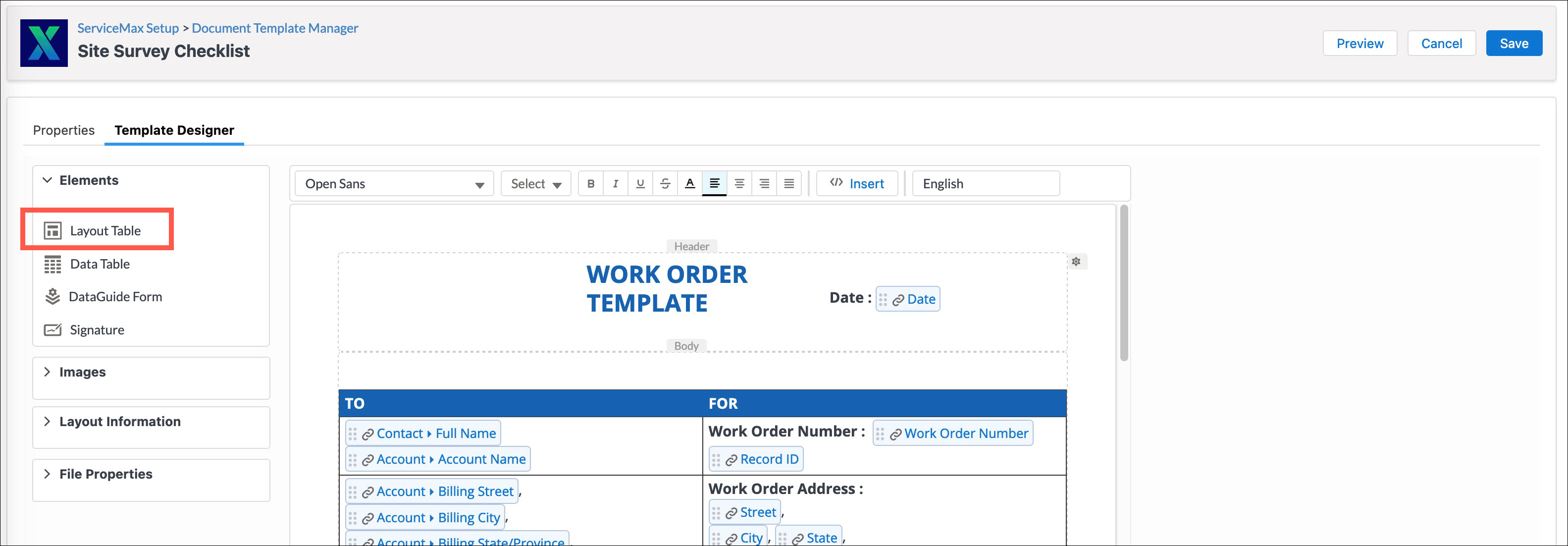
Task: Save the template
Action: [x=1513, y=44]
